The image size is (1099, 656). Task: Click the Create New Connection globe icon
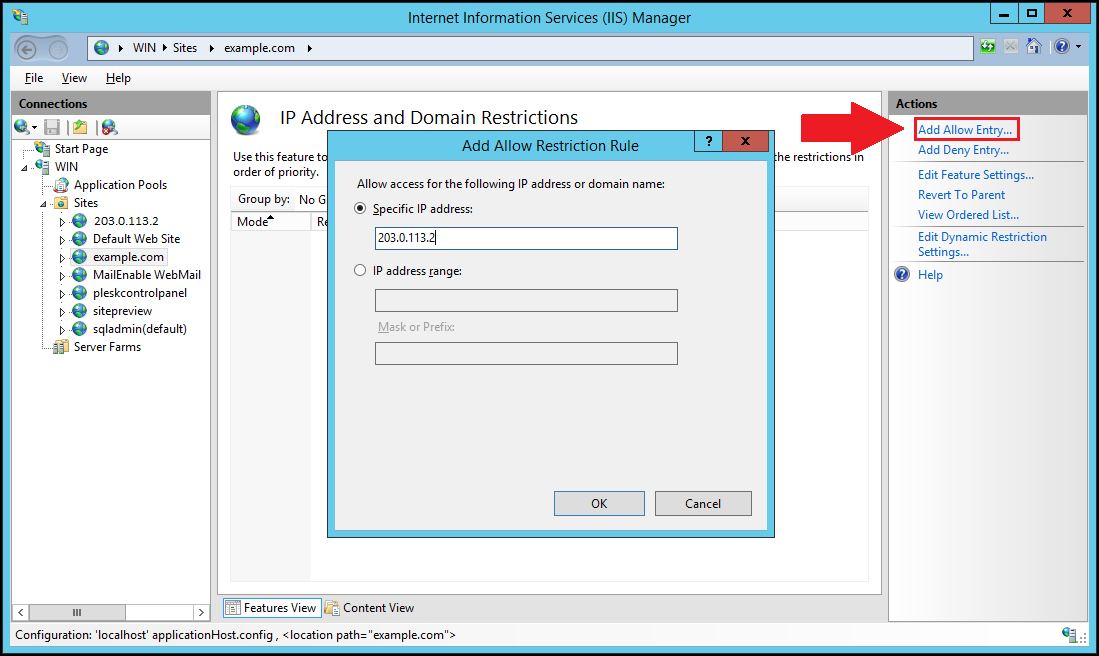(22, 127)
